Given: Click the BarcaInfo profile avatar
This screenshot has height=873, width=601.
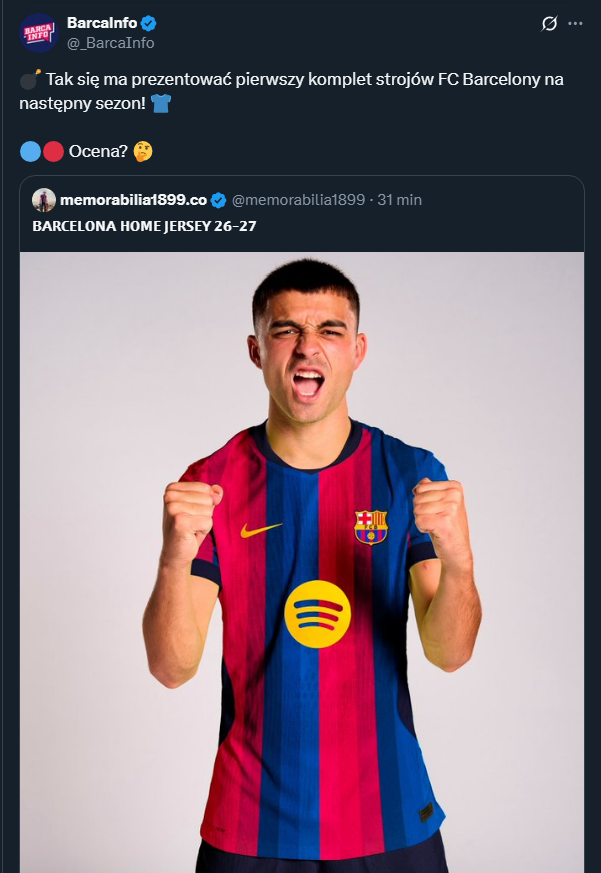Looking at the screenshot, I should [x=38, y=32].
